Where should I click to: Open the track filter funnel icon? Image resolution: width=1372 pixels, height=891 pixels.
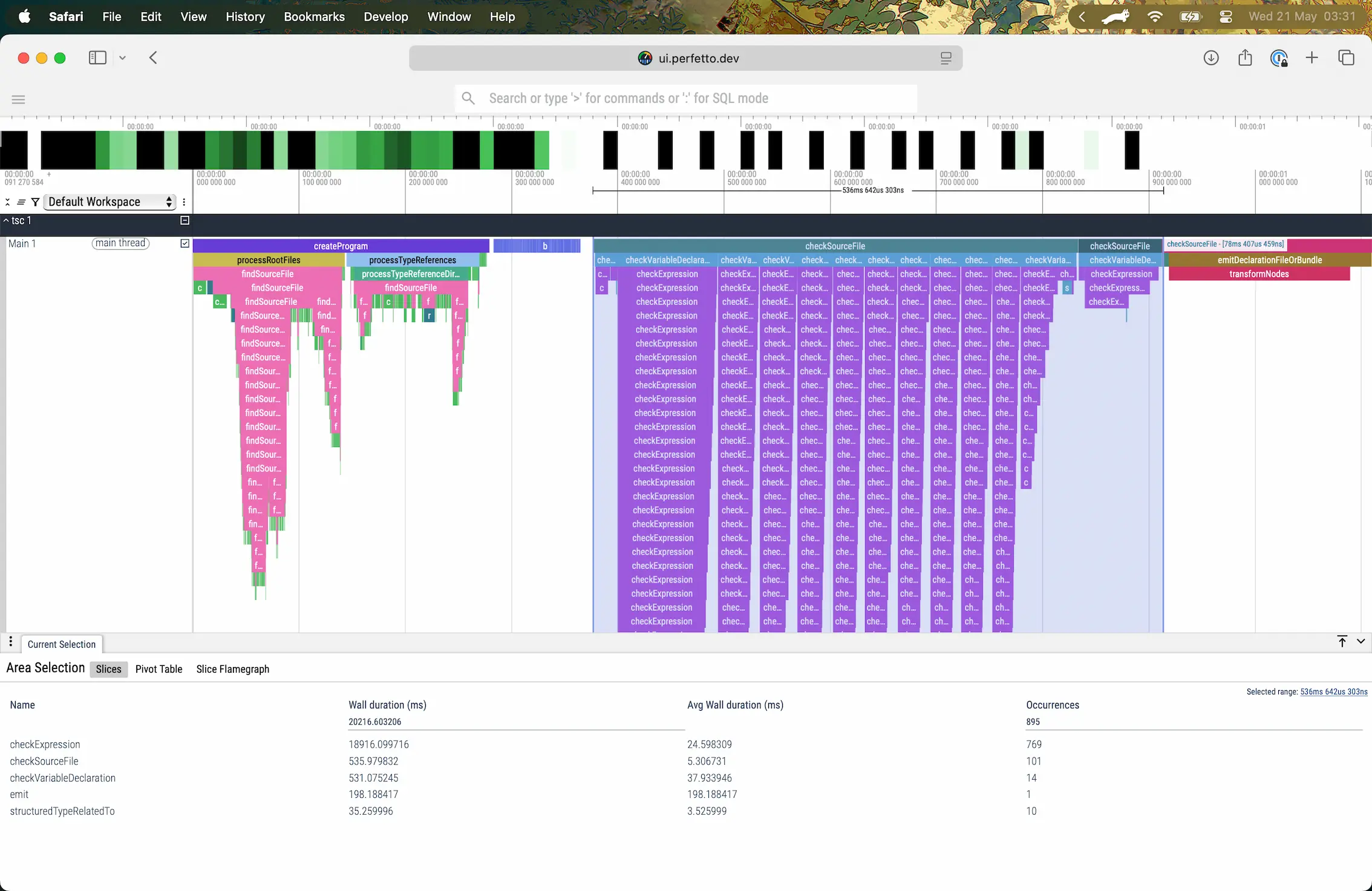click(x=34, y=201)
